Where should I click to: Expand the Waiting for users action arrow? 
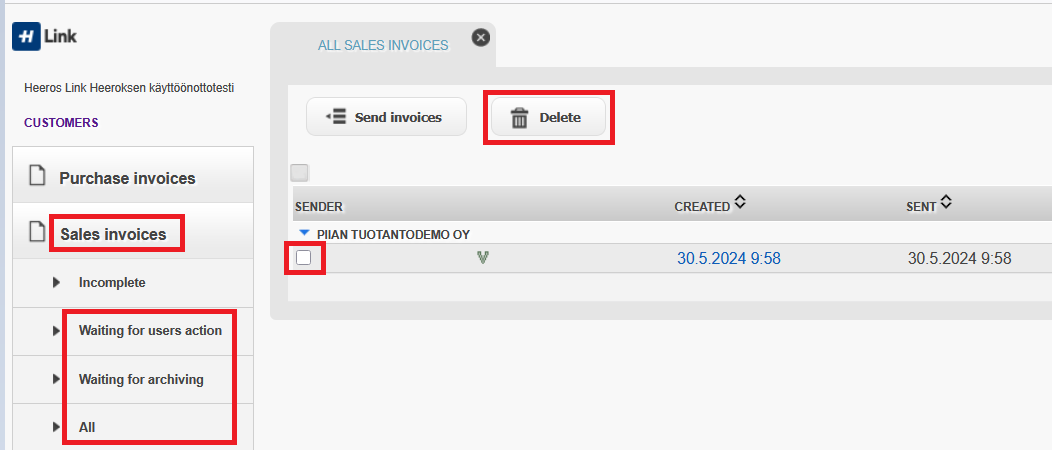pos(57,330)
